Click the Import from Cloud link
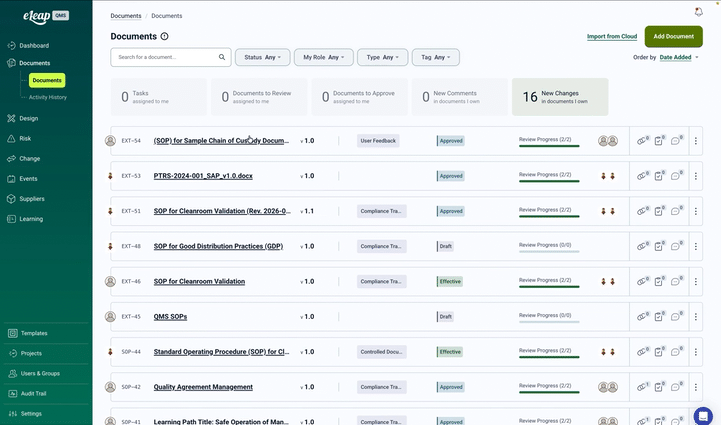The height and width of the screenshot is (425, 721). click(x=612, y=36)
